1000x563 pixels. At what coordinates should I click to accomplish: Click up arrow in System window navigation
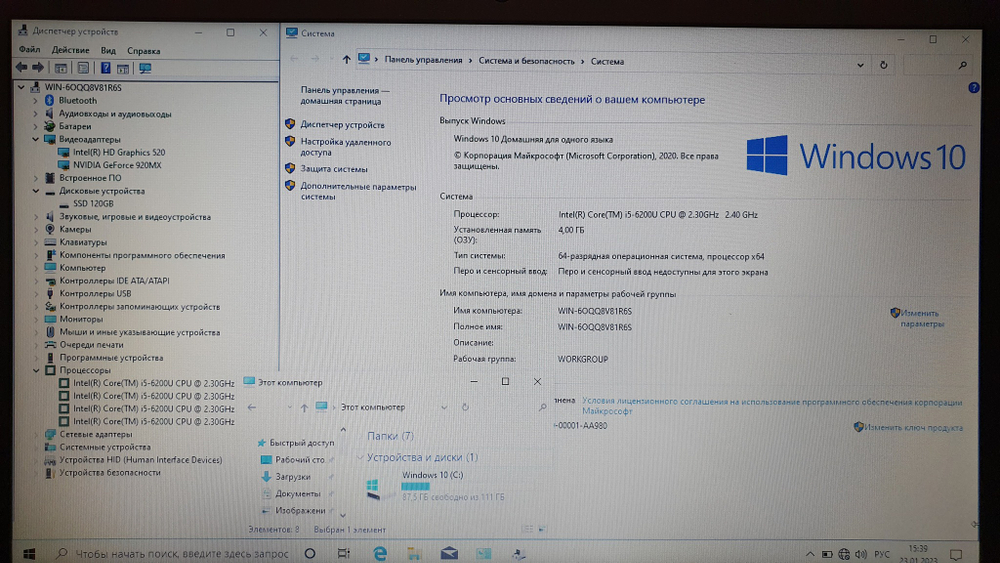(346, 59)
